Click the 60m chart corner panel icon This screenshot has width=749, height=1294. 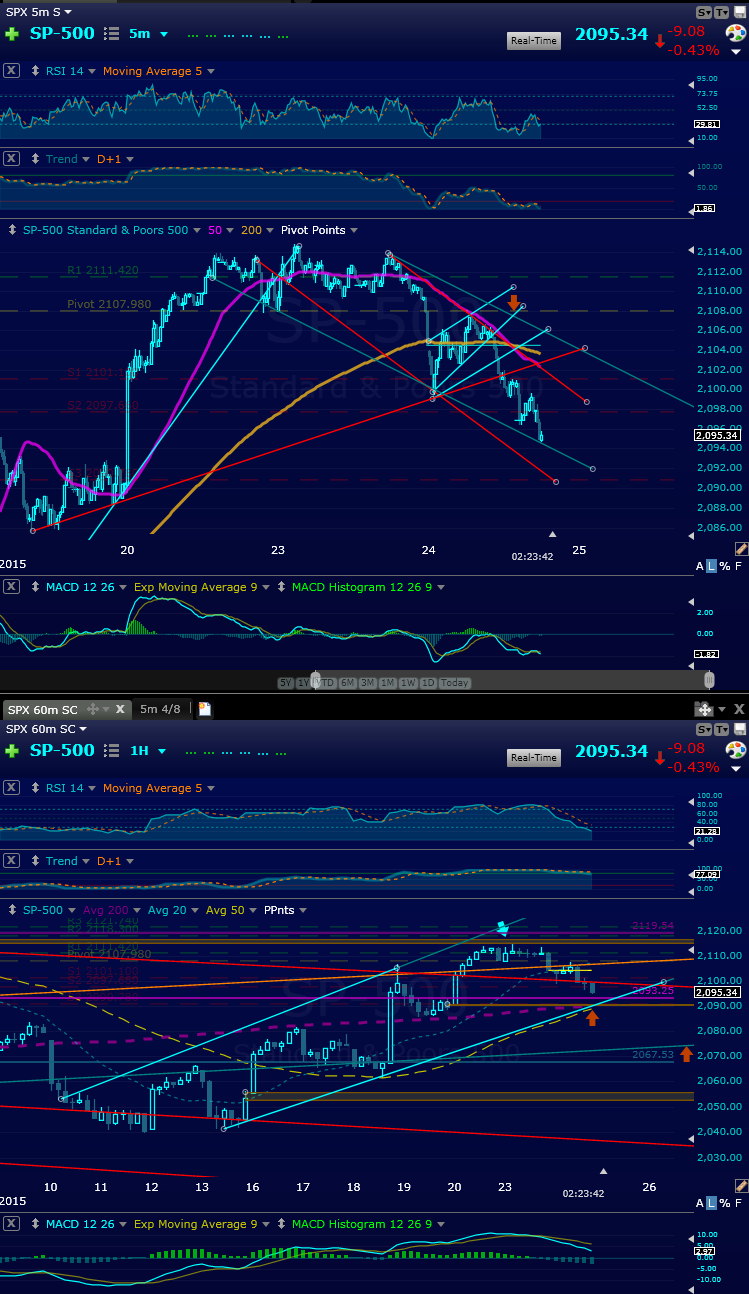[739, 729]
